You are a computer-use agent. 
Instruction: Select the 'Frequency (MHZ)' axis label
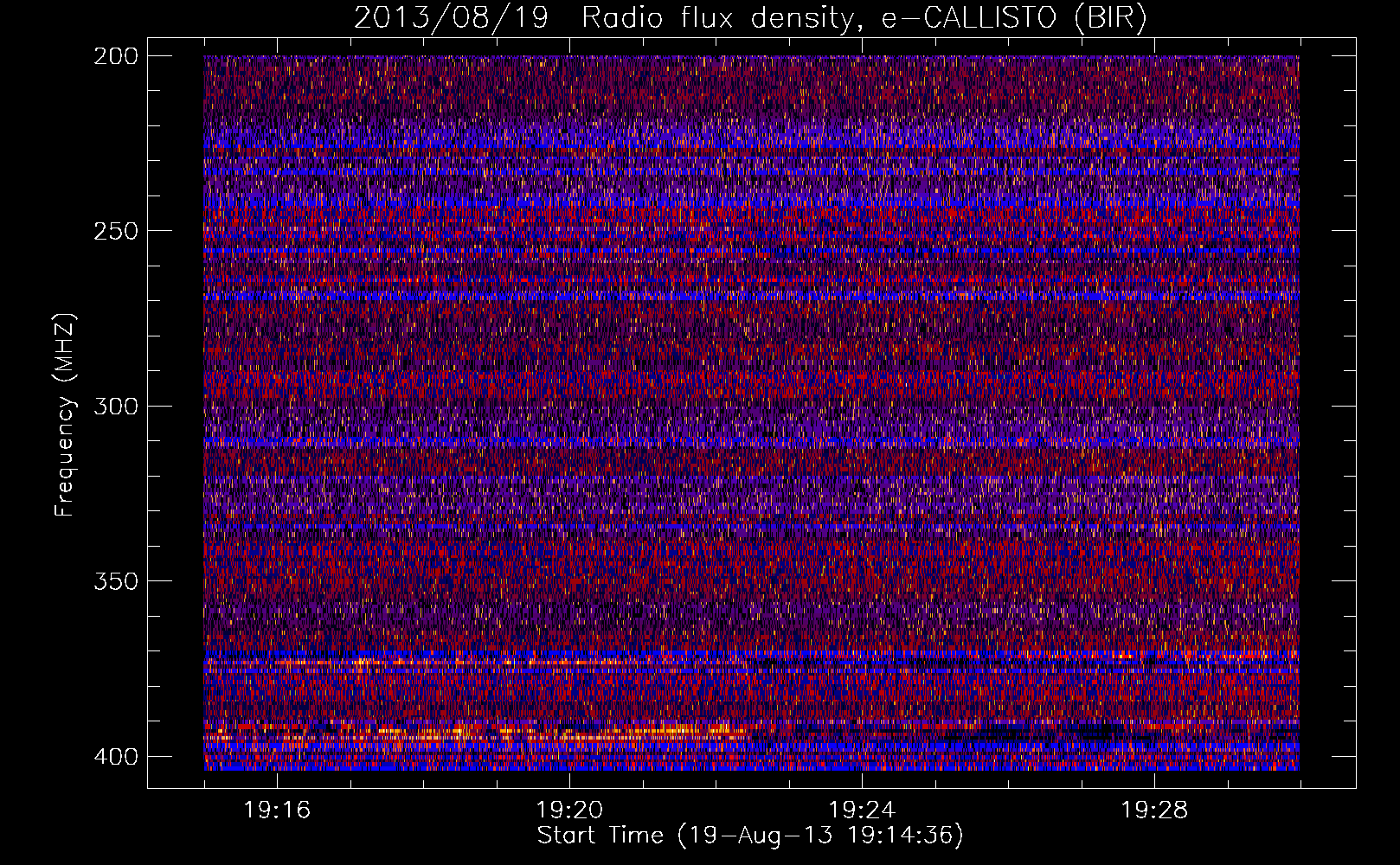pyautogui.click(x=65, y=414)
